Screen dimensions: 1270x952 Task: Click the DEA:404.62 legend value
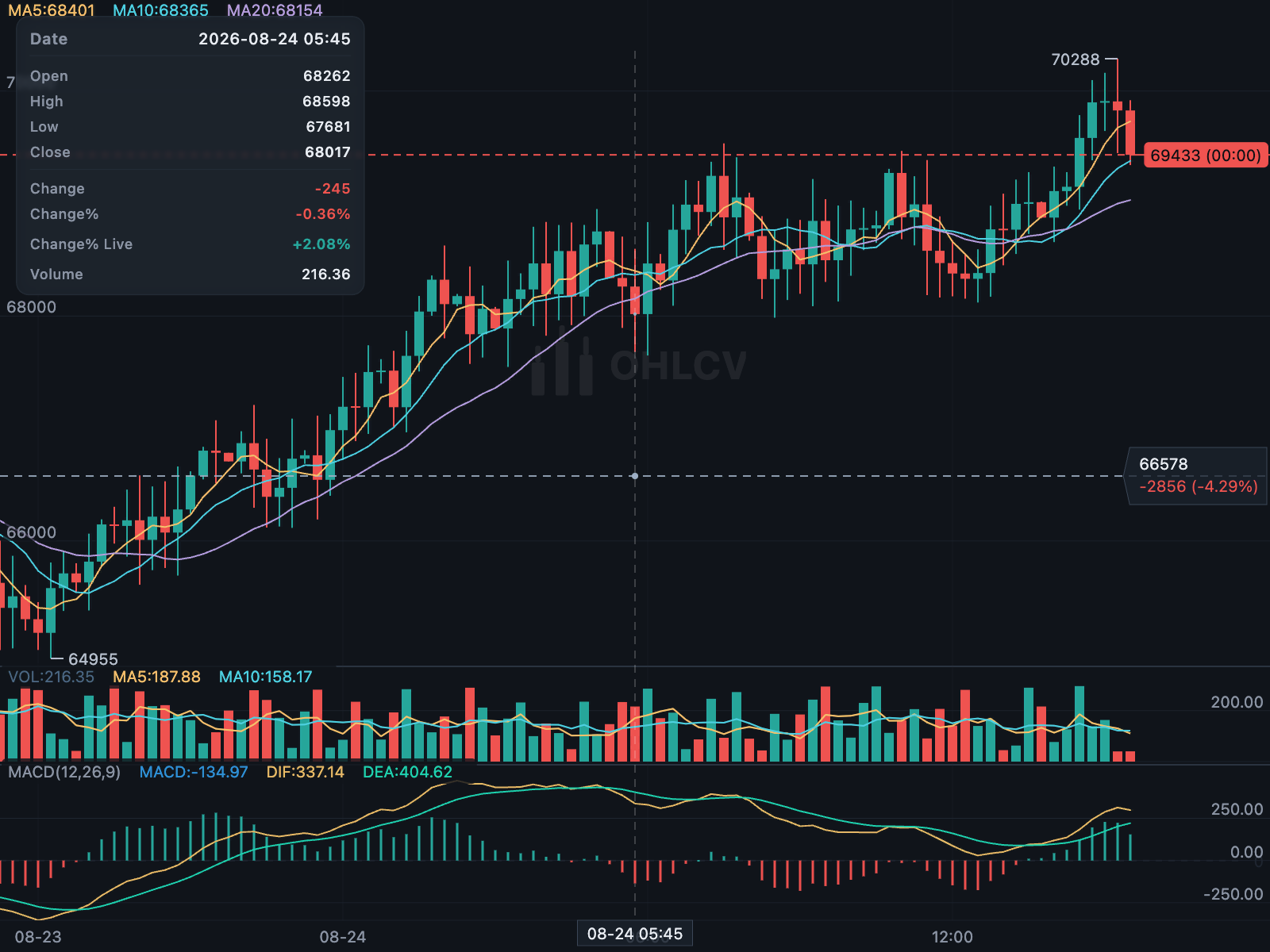click(x=407, y=772)
